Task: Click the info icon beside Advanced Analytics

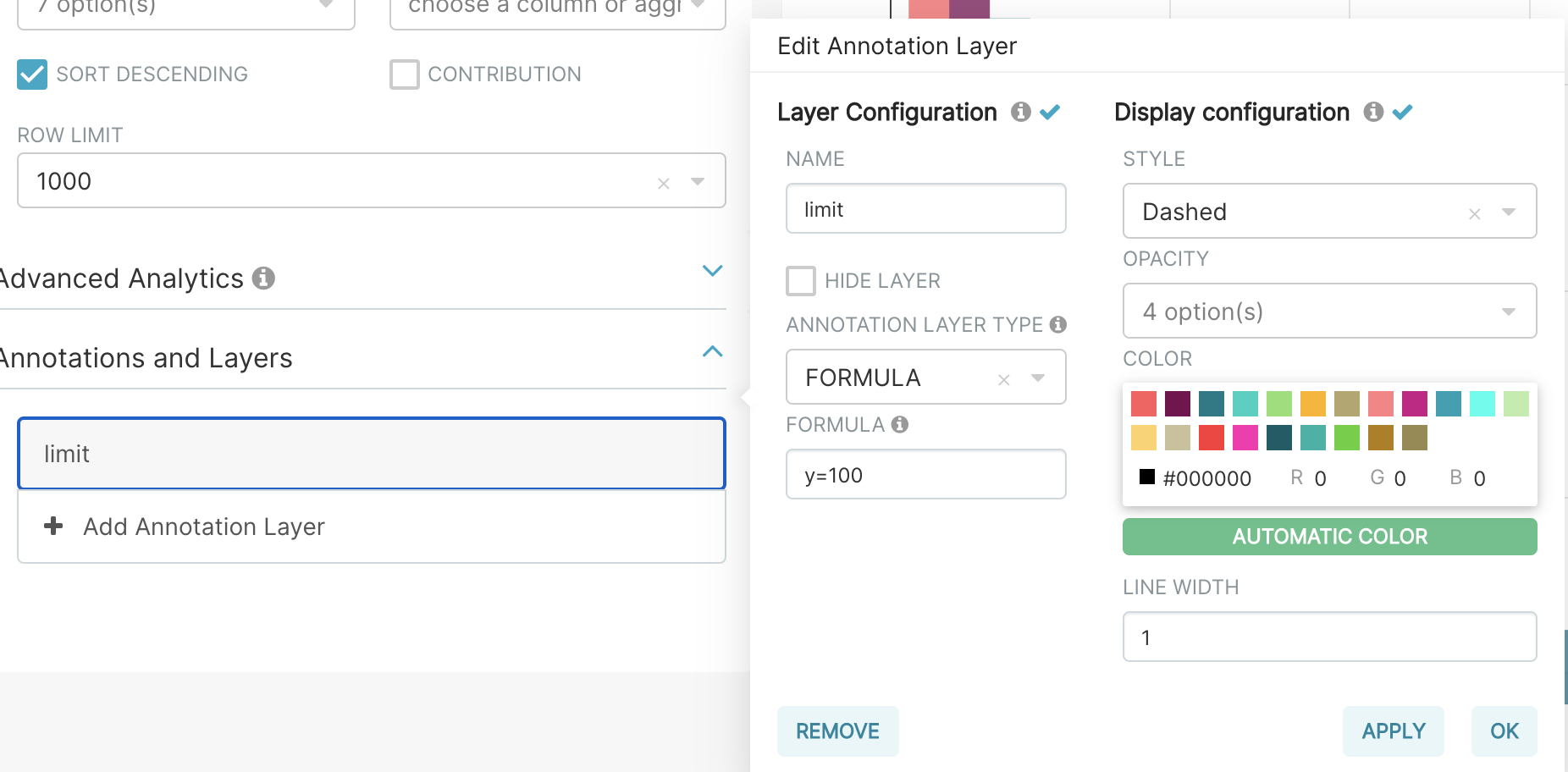Action: click(262, 278)
